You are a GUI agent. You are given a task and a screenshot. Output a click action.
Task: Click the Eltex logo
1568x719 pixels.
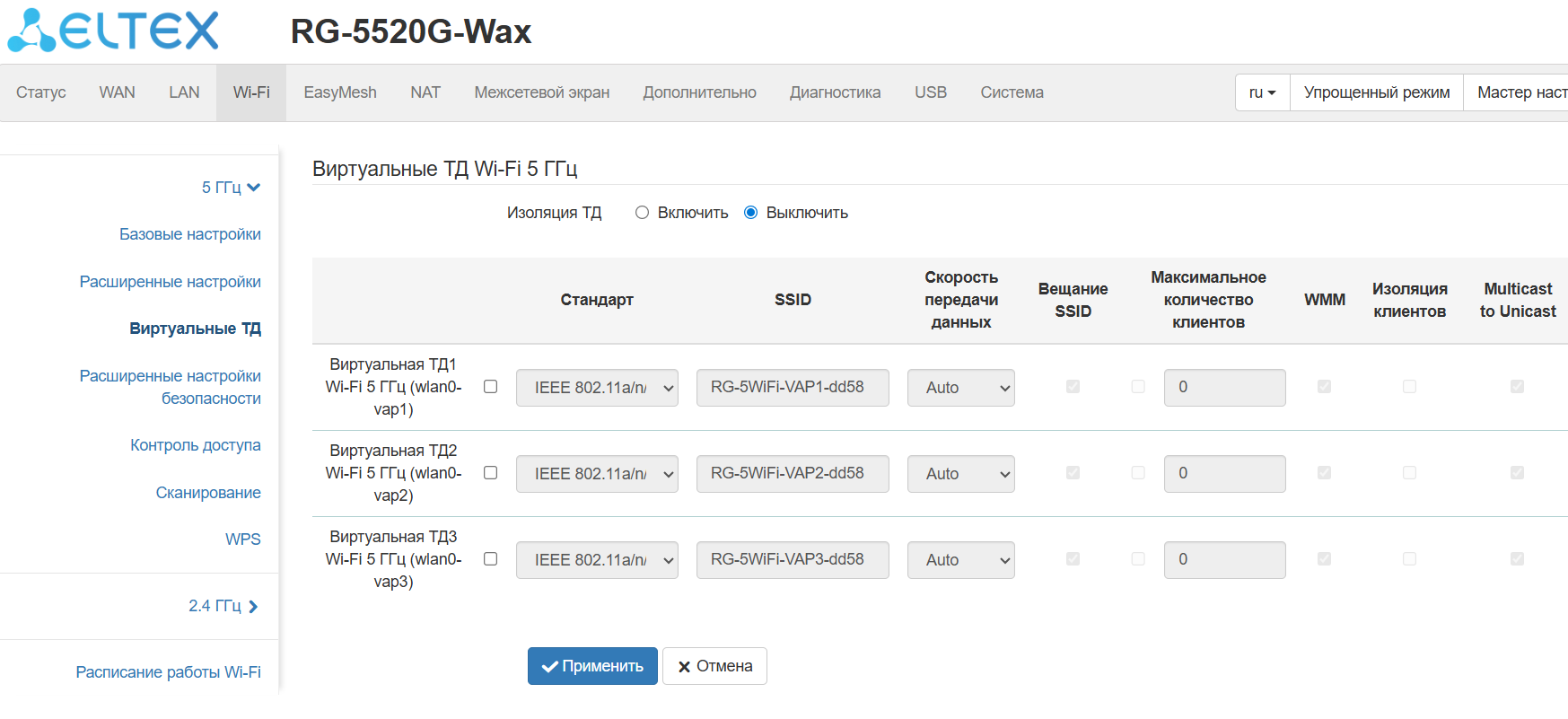tap(113, 31)
